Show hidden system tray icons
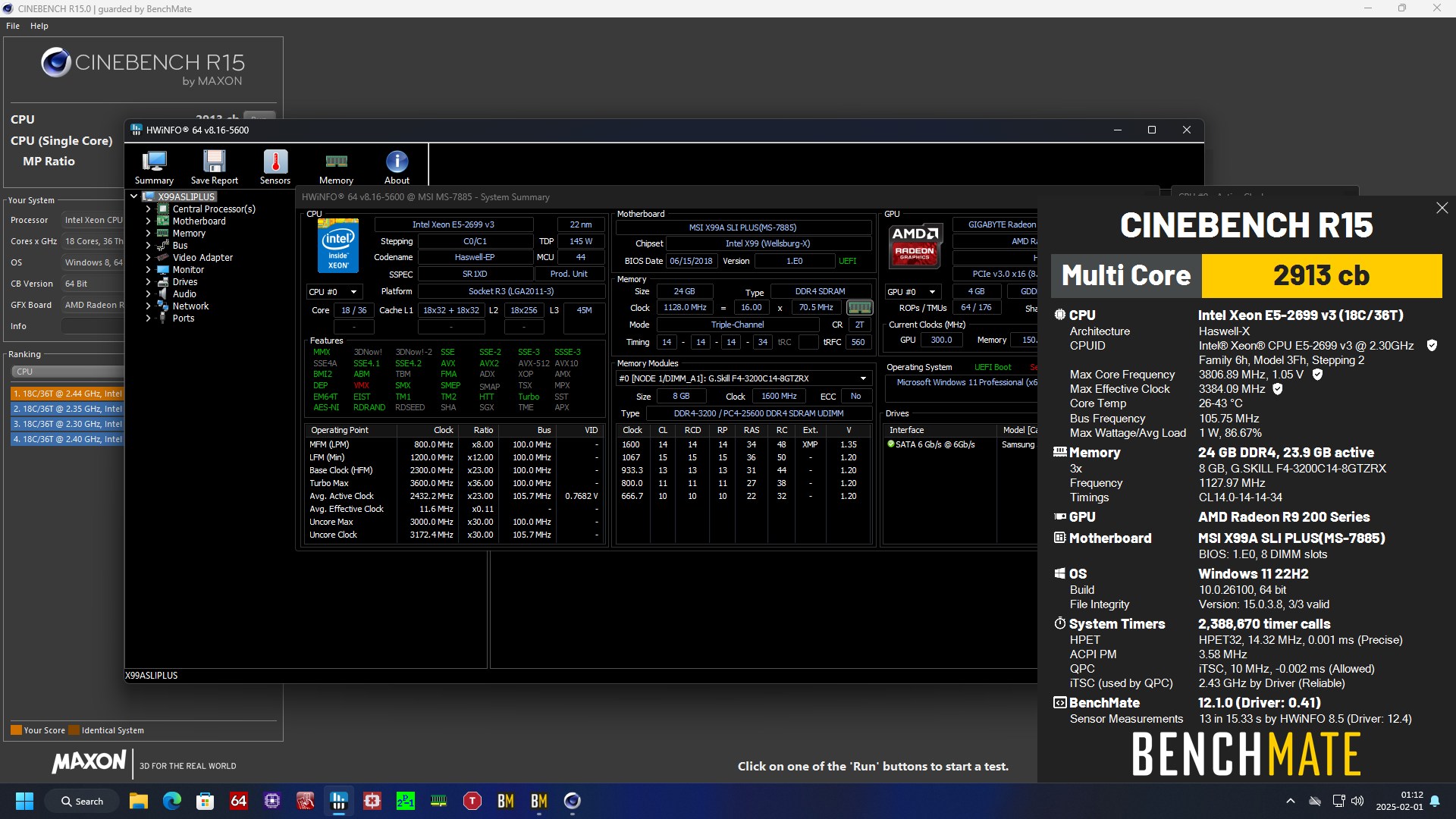 tap(1290, 801)
